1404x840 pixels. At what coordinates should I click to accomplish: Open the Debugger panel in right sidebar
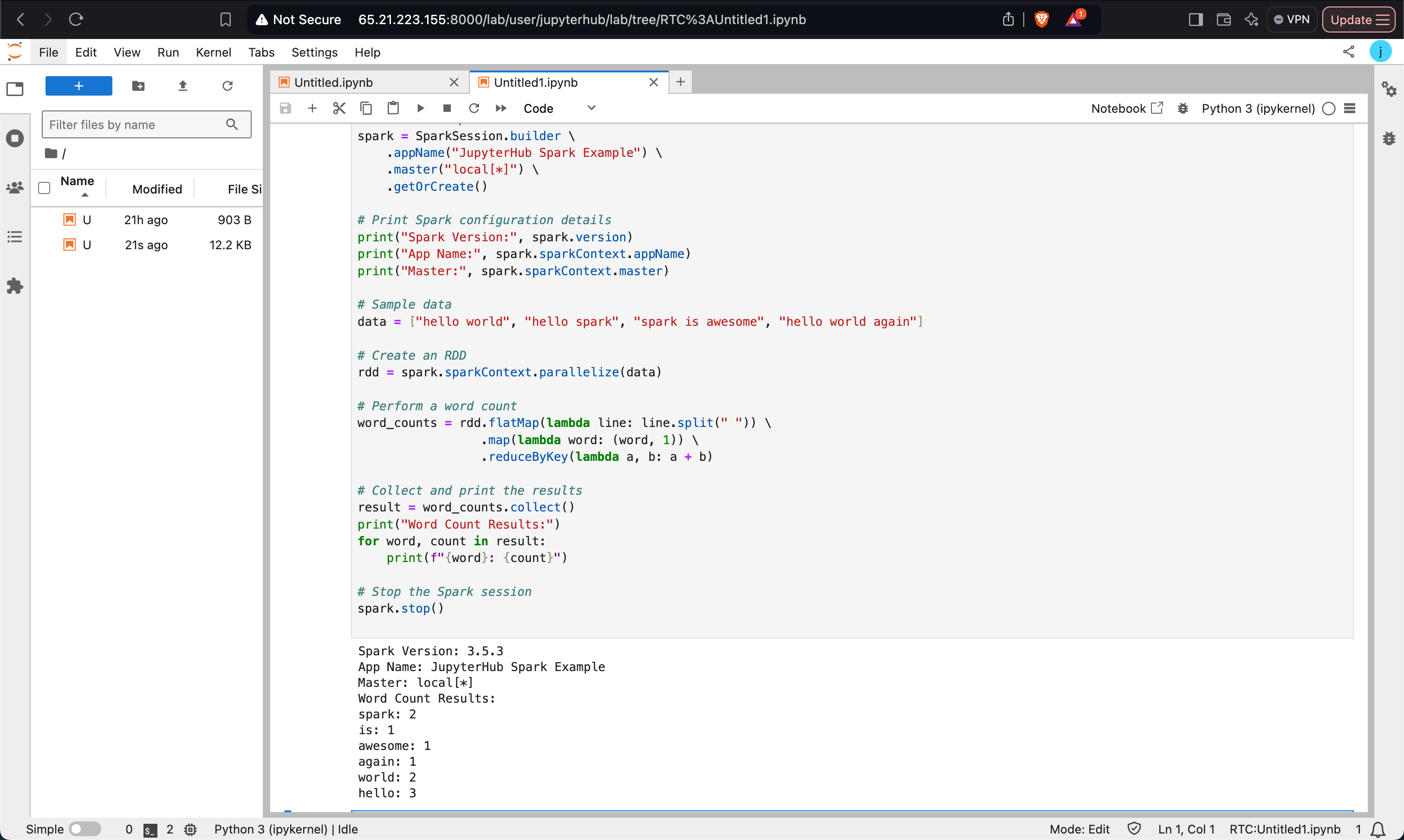1389,138
